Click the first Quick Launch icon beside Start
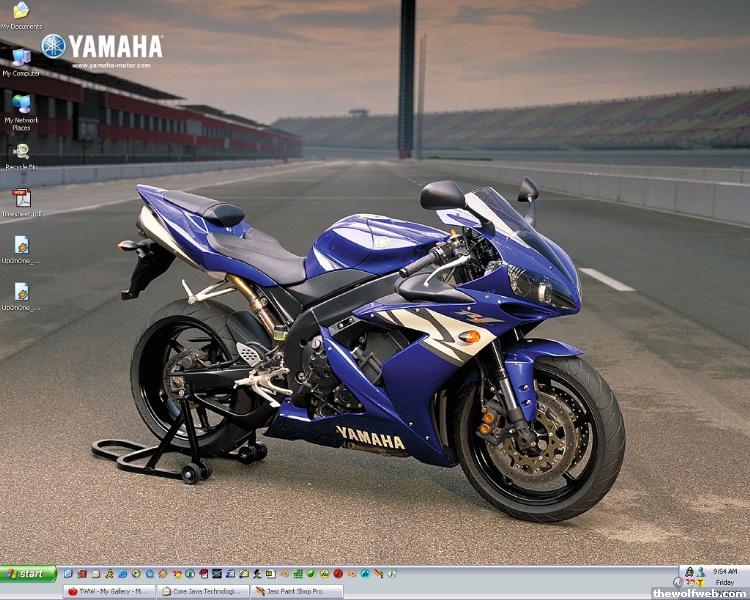 coord(68,574)
